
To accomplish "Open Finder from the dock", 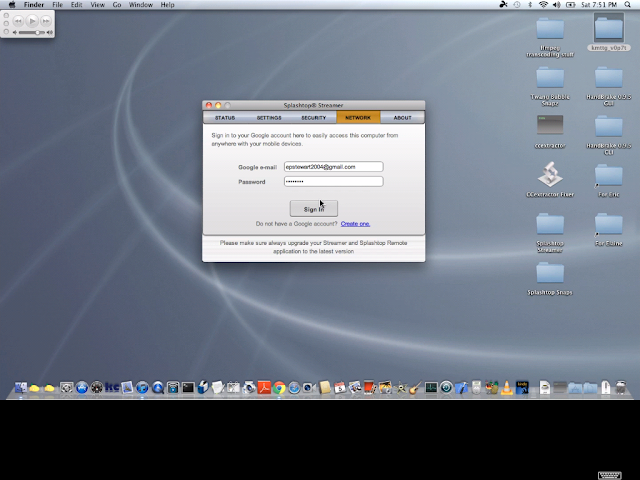I will (x=20, y=387).
